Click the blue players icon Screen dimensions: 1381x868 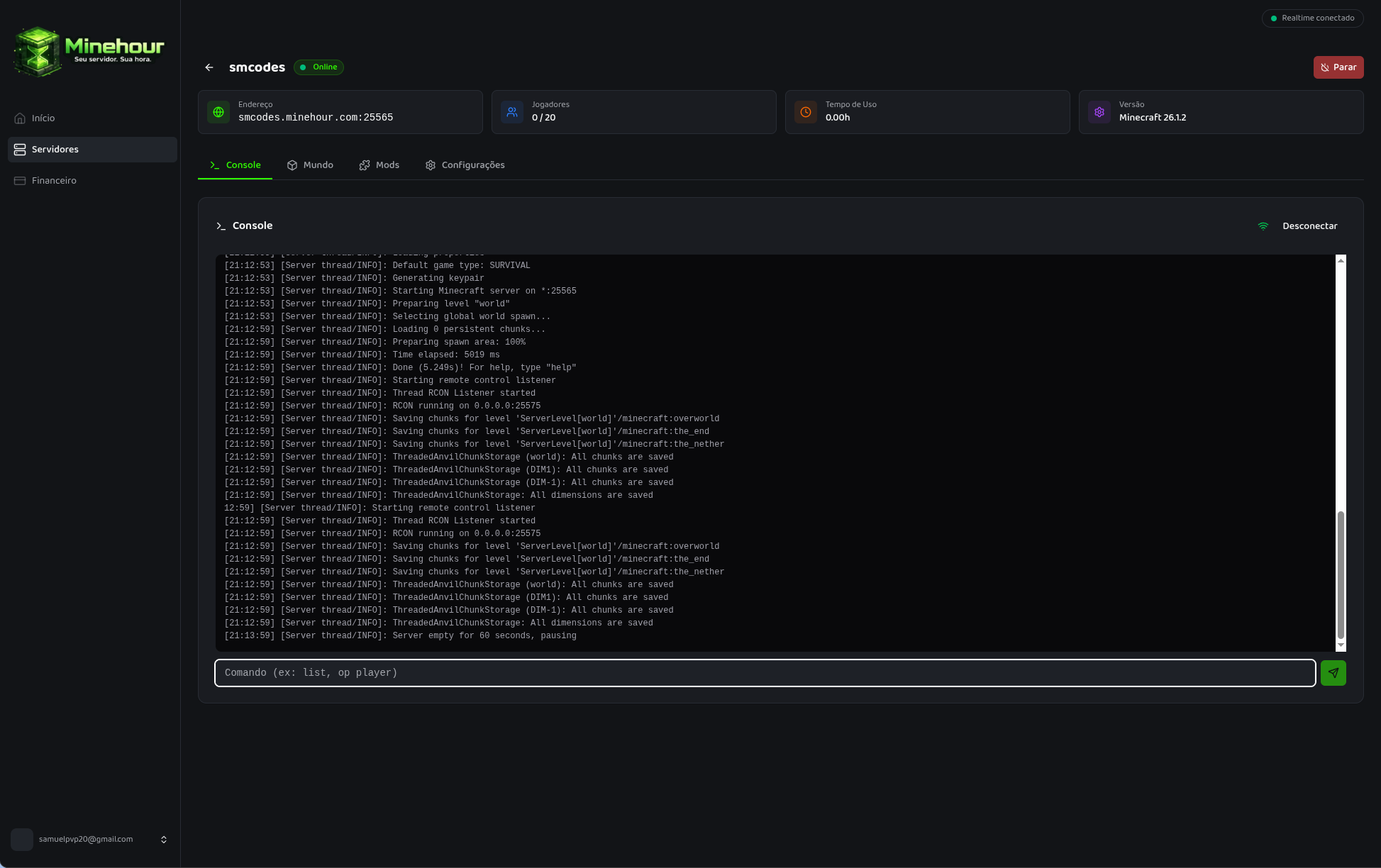(x=512, y=112)
